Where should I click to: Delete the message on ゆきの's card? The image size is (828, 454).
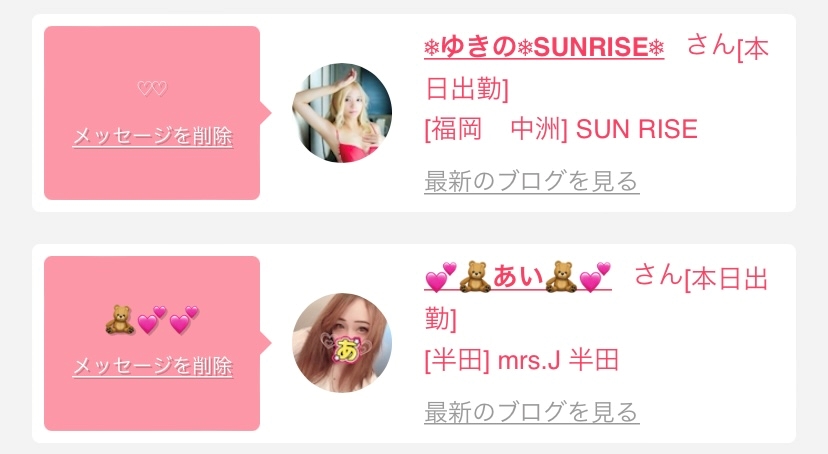(x=153, y=136)
